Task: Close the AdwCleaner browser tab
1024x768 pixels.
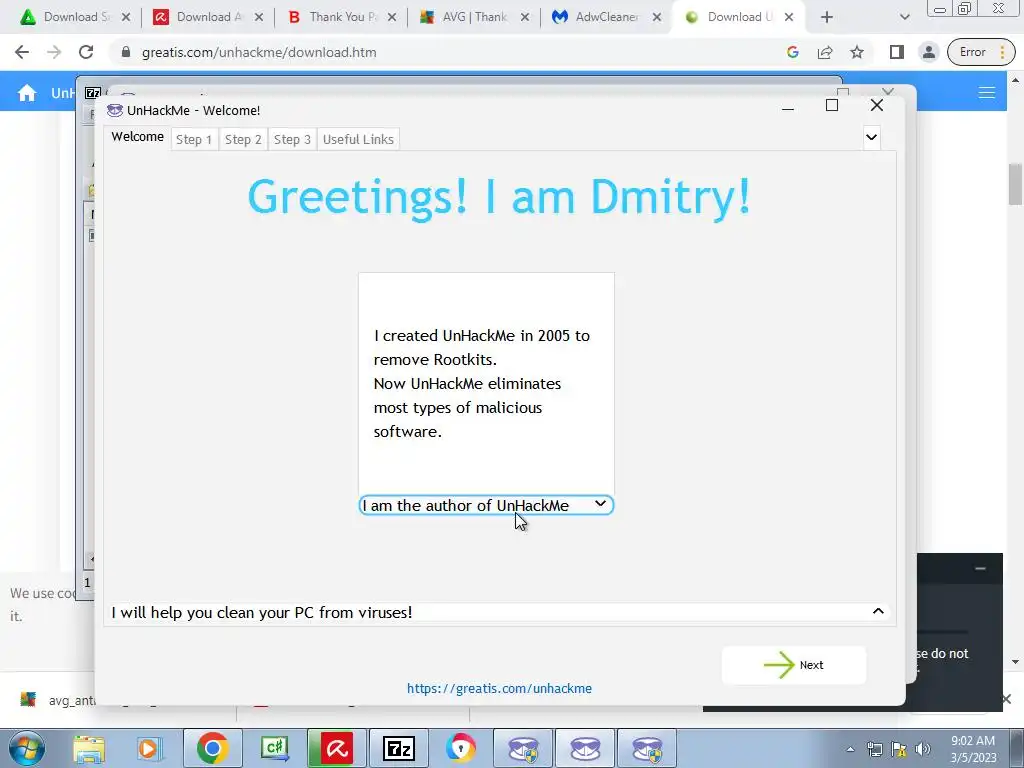Action: (657, 17)
